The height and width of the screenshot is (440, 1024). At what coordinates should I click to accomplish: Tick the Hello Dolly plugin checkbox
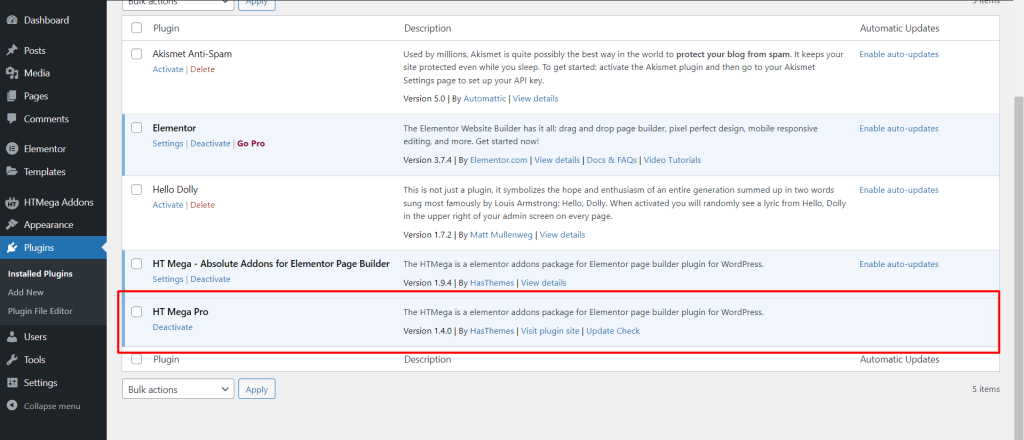pos(137,190)
